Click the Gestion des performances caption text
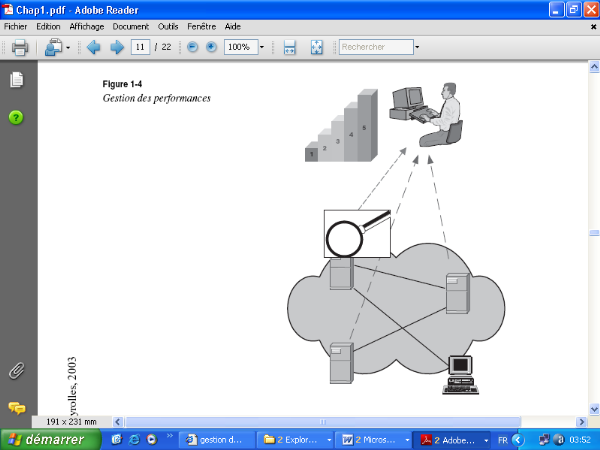The image size is (600, 450). click(x=157, y=98)
